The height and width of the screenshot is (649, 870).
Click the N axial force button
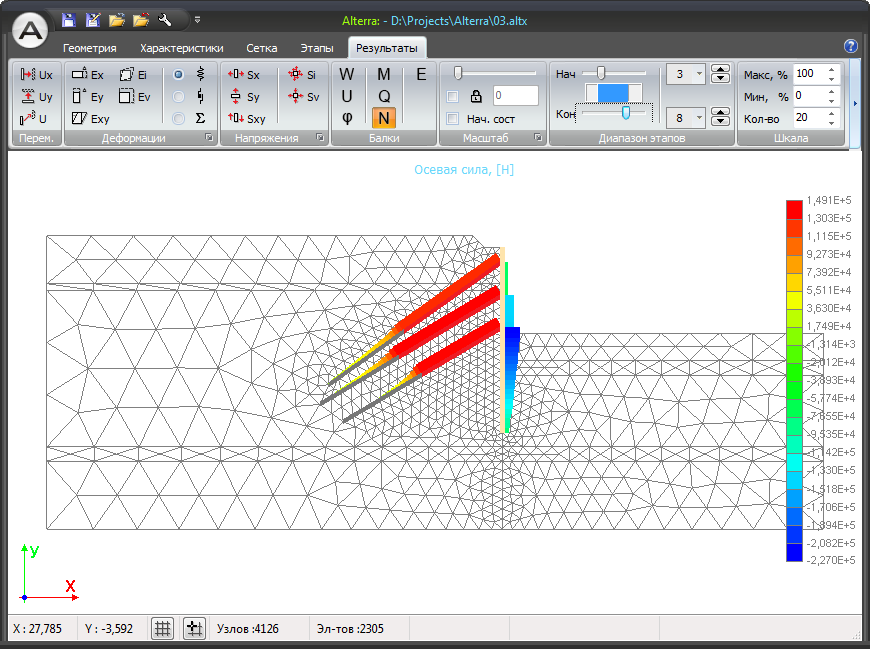[x=383, y=118]
